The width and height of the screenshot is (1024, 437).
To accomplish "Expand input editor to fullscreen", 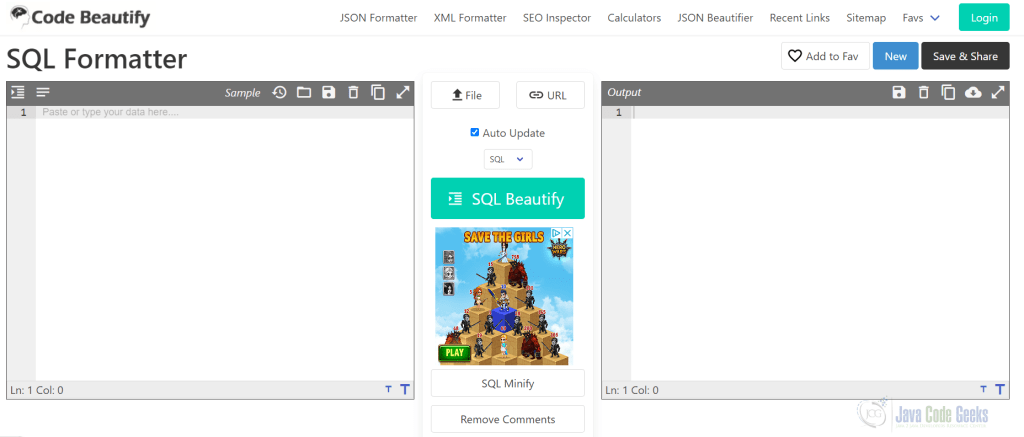I will coord(403,93).
